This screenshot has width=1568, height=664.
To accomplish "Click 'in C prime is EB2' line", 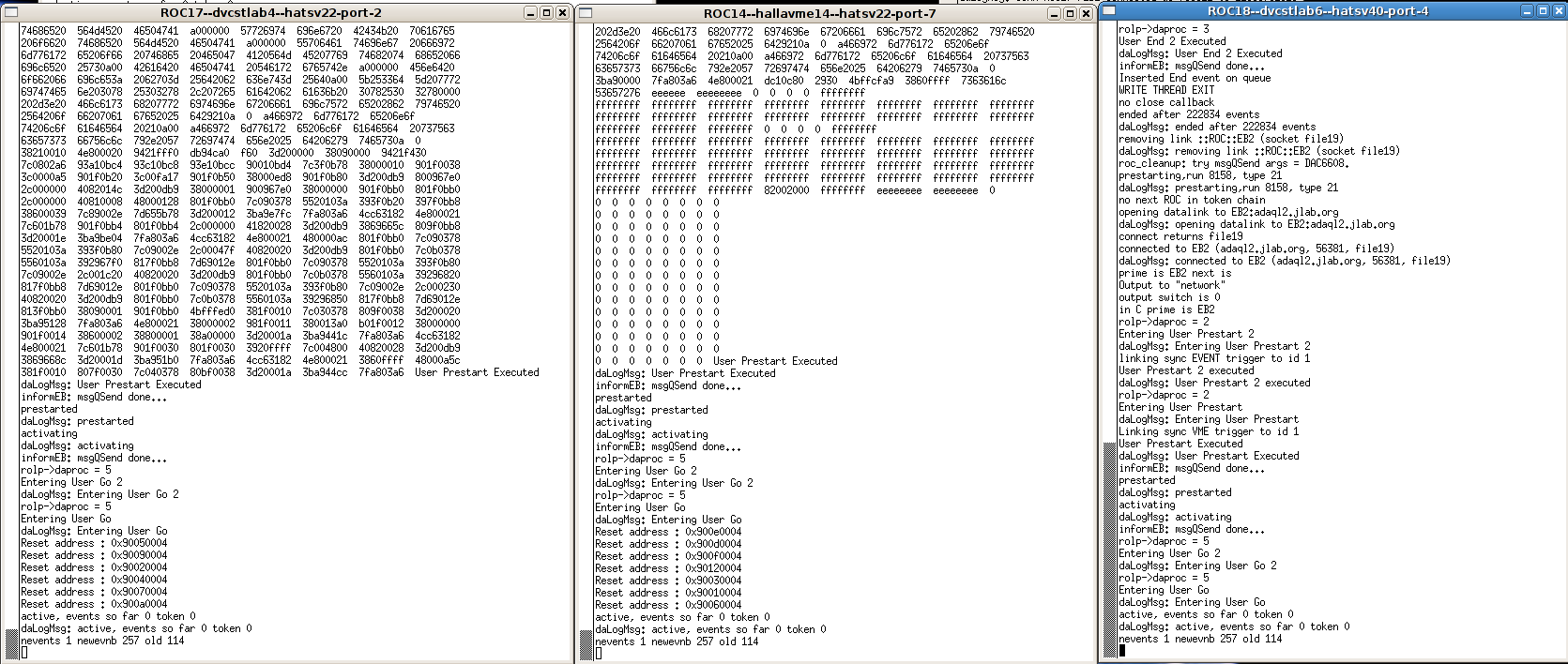I will [1166, 309].
